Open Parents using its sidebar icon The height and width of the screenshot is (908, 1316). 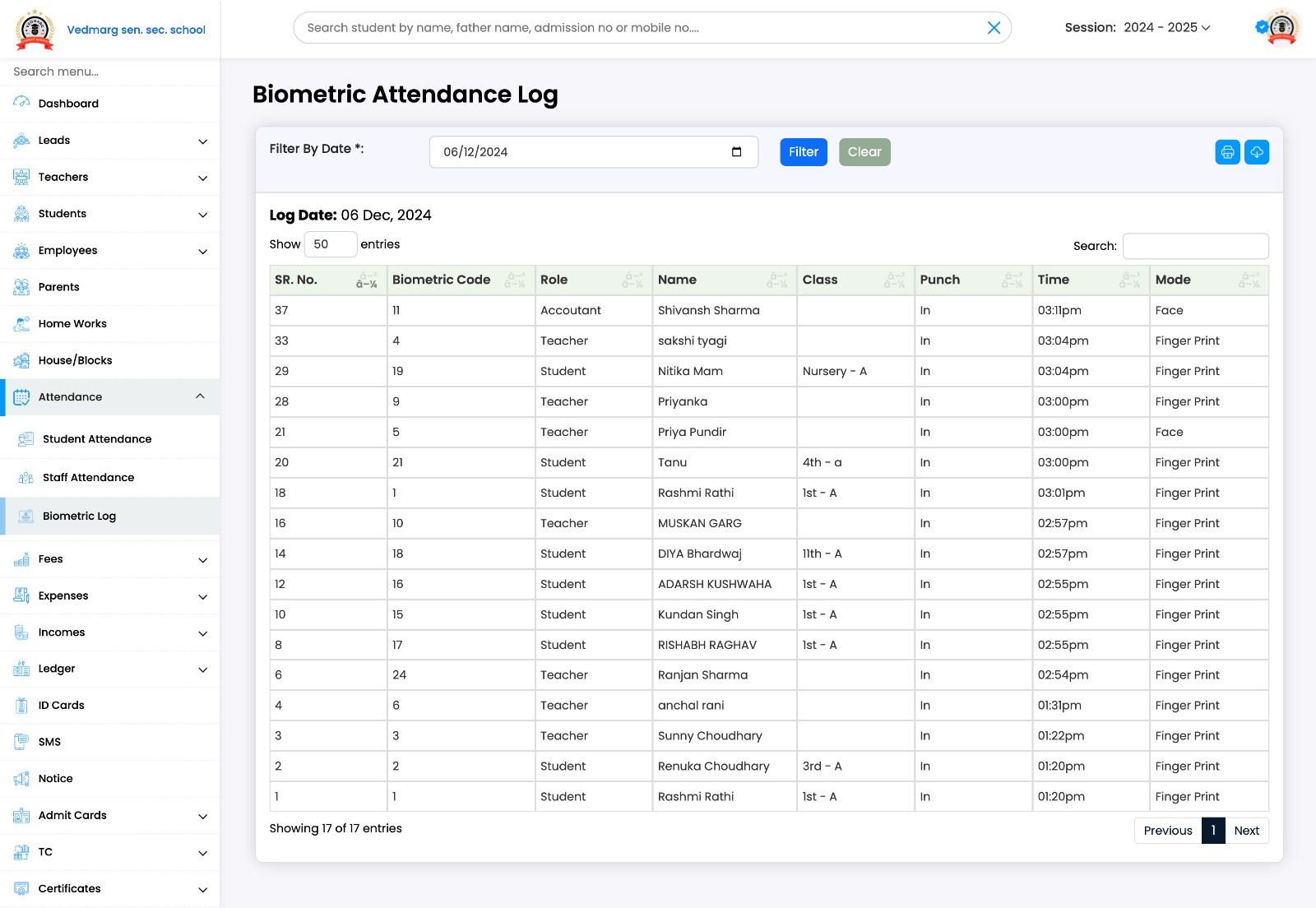[x=20, y=286]
